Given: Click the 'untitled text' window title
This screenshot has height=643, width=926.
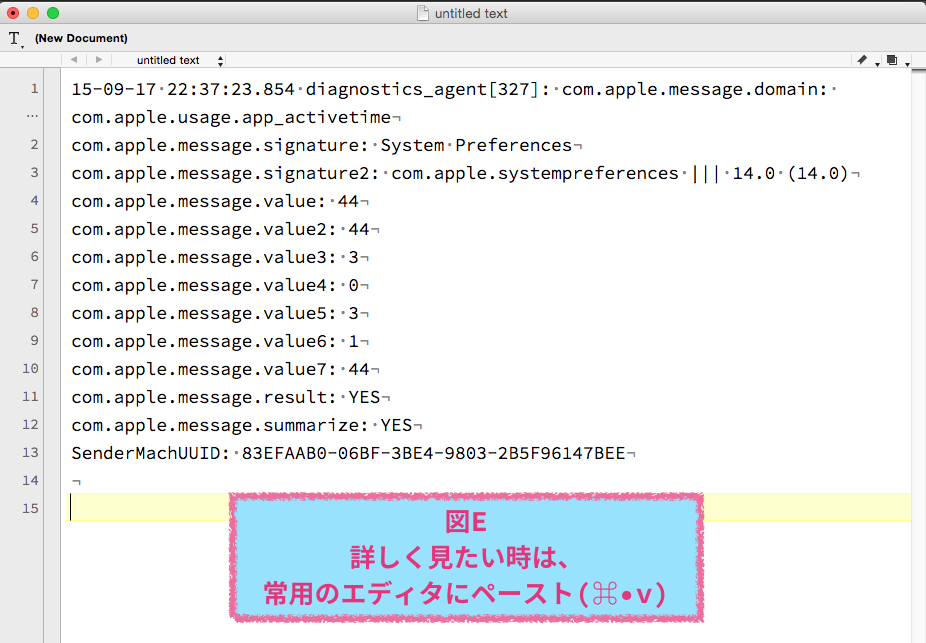Looking at the screenshot, I should (471, 14).
